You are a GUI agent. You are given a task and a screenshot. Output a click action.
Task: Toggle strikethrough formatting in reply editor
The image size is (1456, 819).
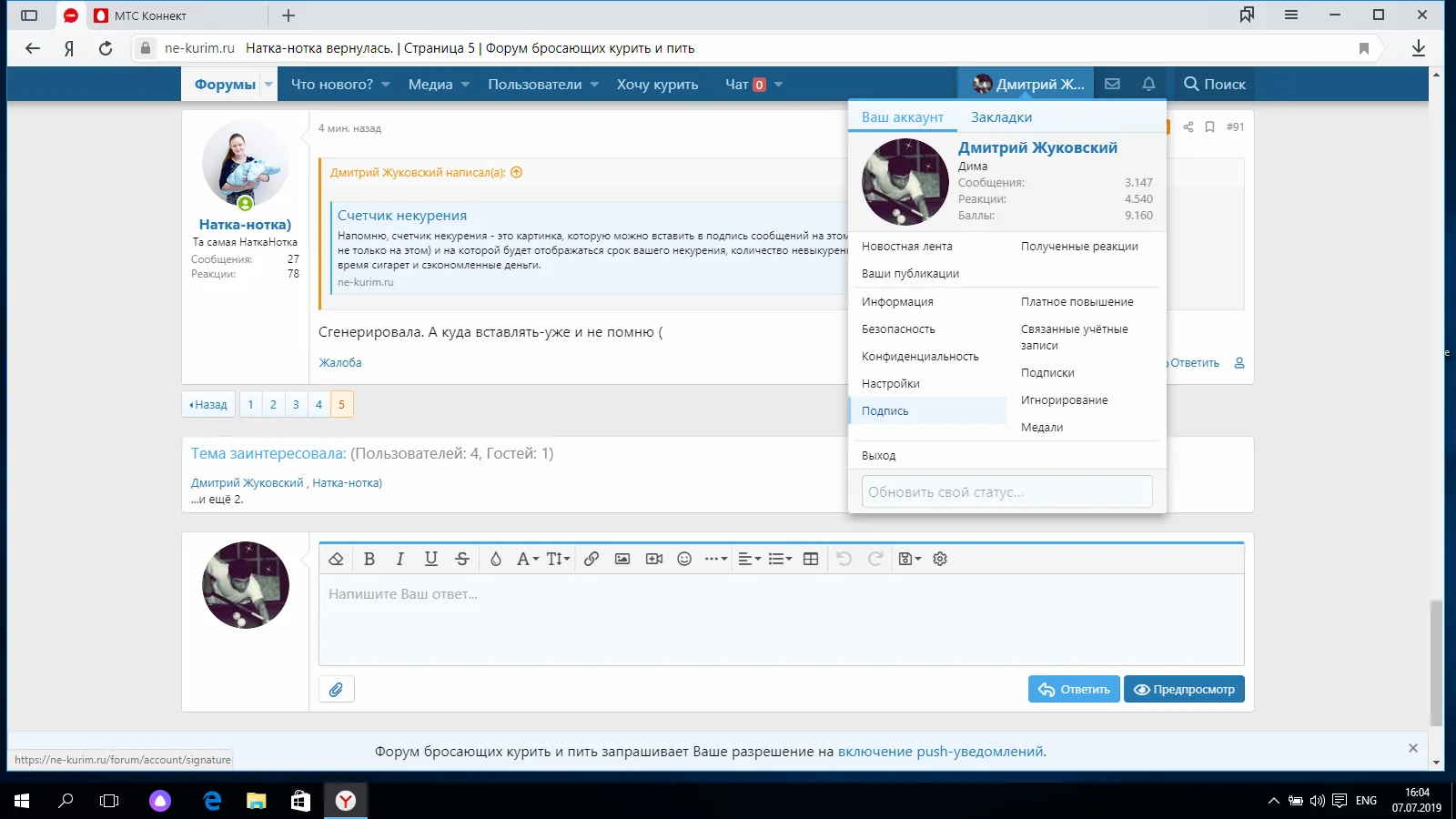(462, 559)
